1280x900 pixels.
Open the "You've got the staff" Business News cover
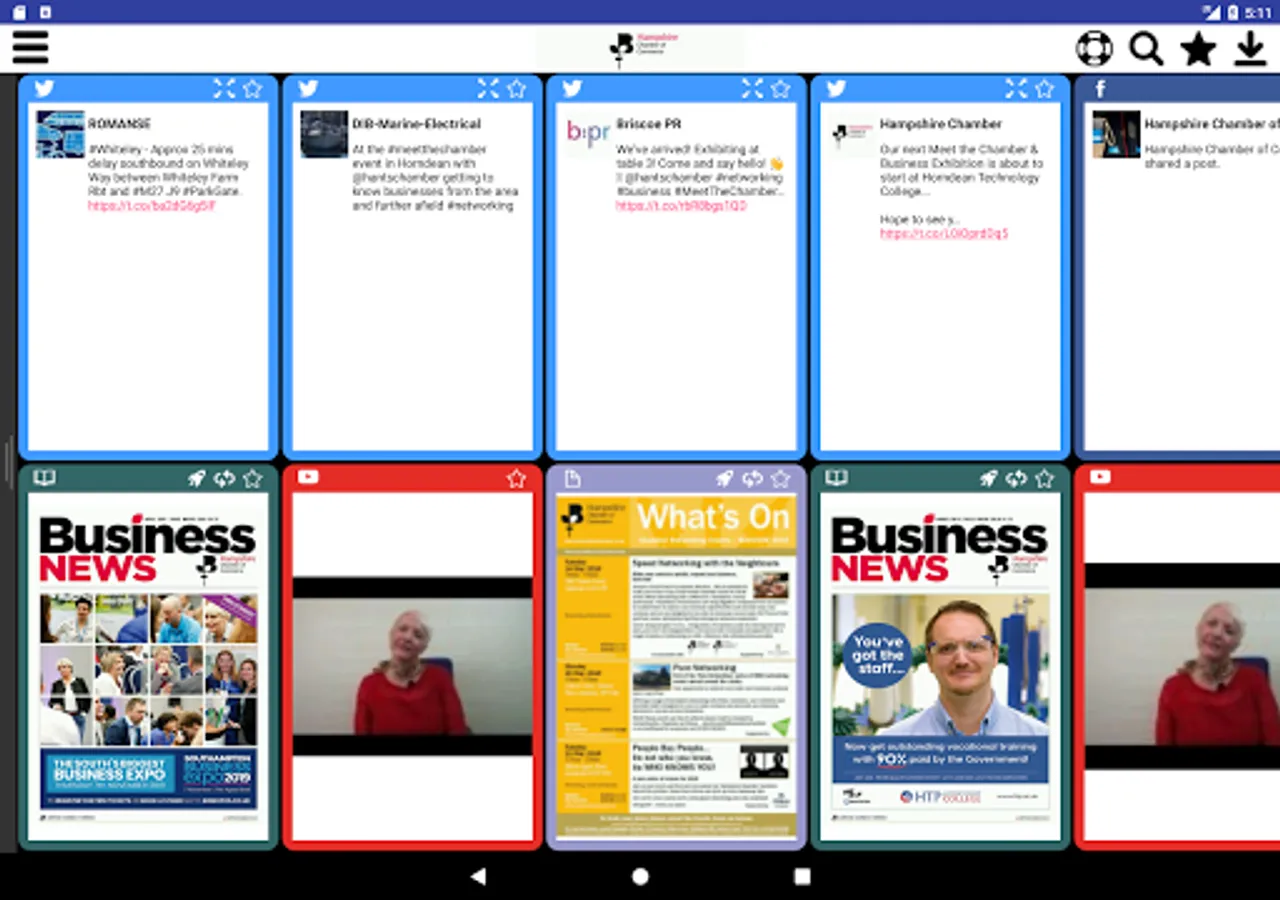[x=940, y=666]
